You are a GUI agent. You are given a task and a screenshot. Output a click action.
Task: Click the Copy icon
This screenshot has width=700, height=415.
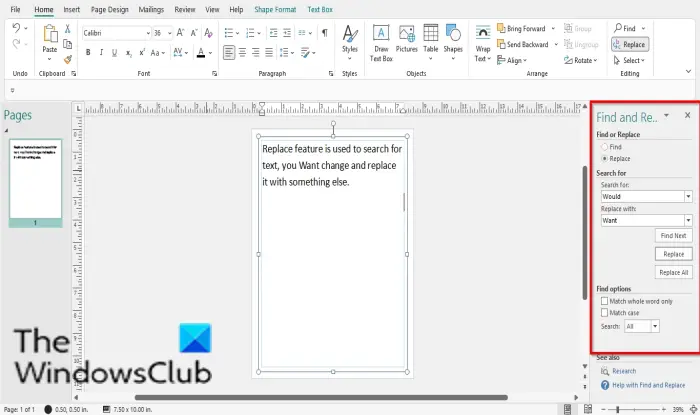[x=67, y=44]
